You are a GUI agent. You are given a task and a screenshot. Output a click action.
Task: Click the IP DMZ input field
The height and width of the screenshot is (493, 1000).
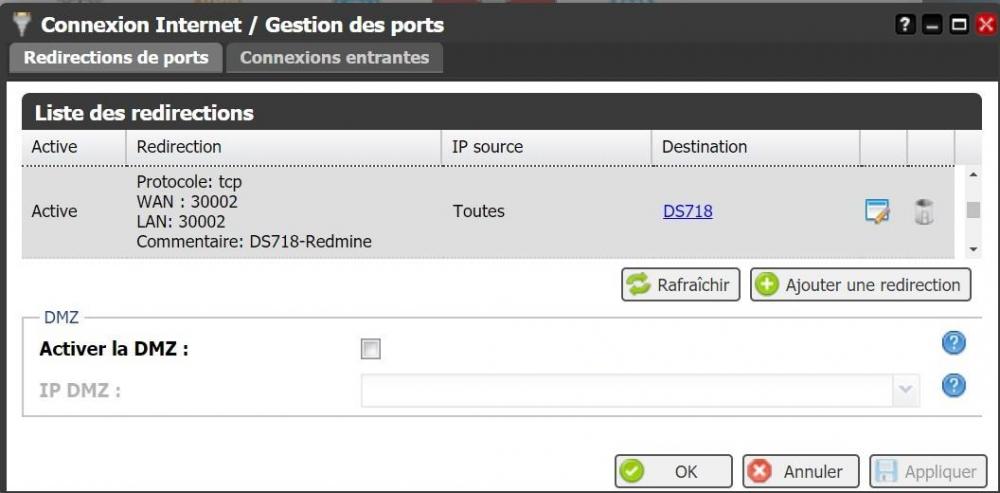(626, 390)
